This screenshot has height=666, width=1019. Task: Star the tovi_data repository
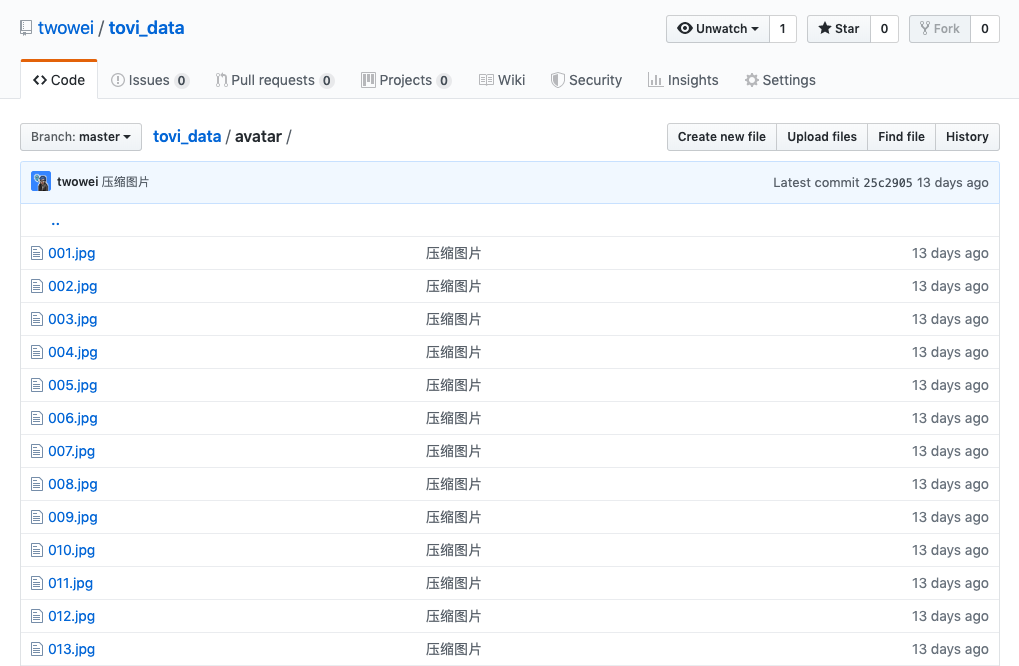(838, 29)
